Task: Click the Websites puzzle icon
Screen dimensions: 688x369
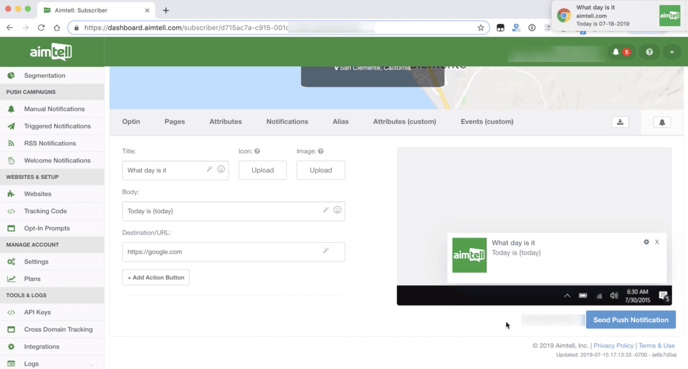Action: (11, 193)
